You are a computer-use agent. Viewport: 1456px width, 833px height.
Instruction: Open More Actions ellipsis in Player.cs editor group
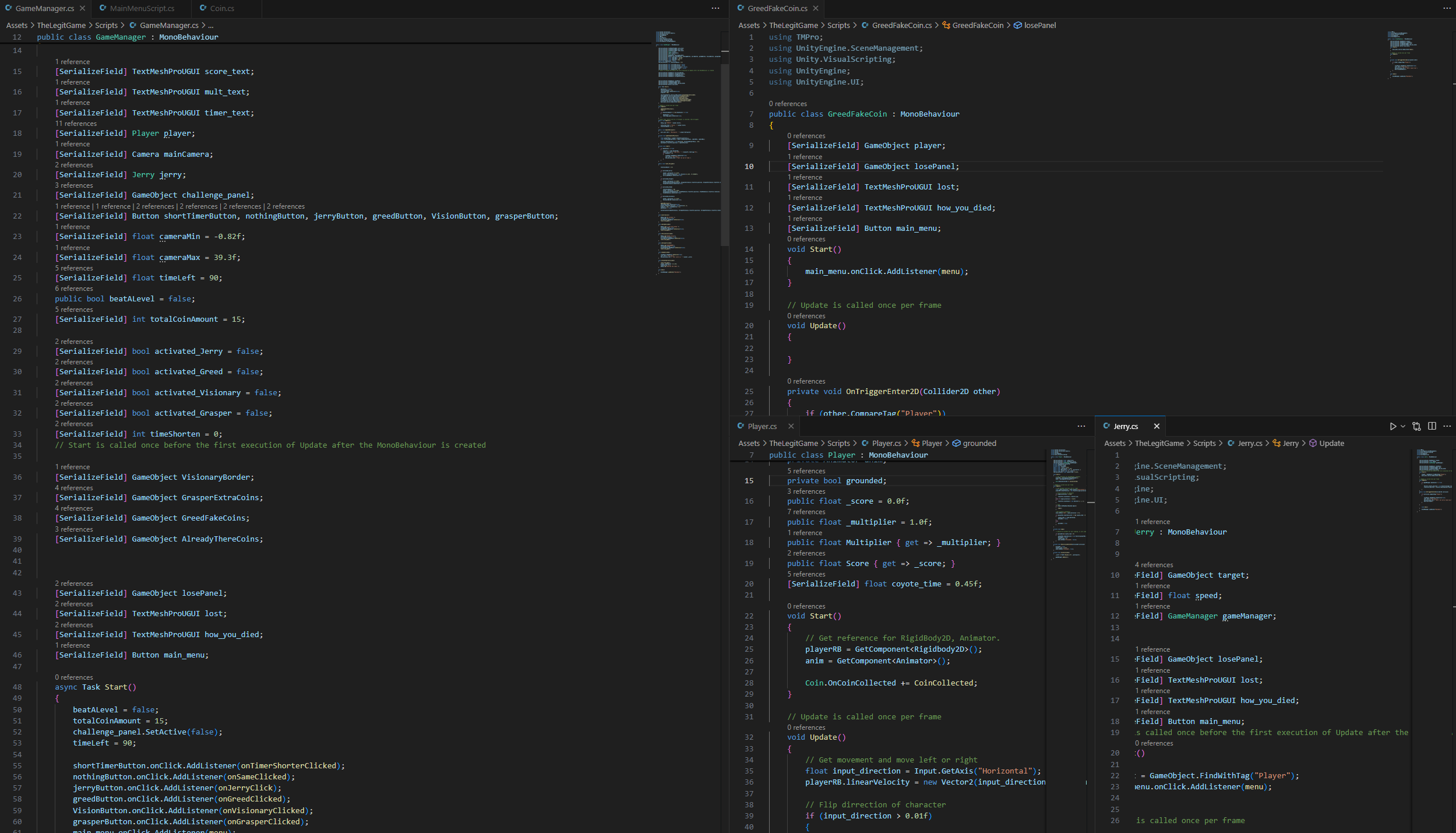[1081, 426]
